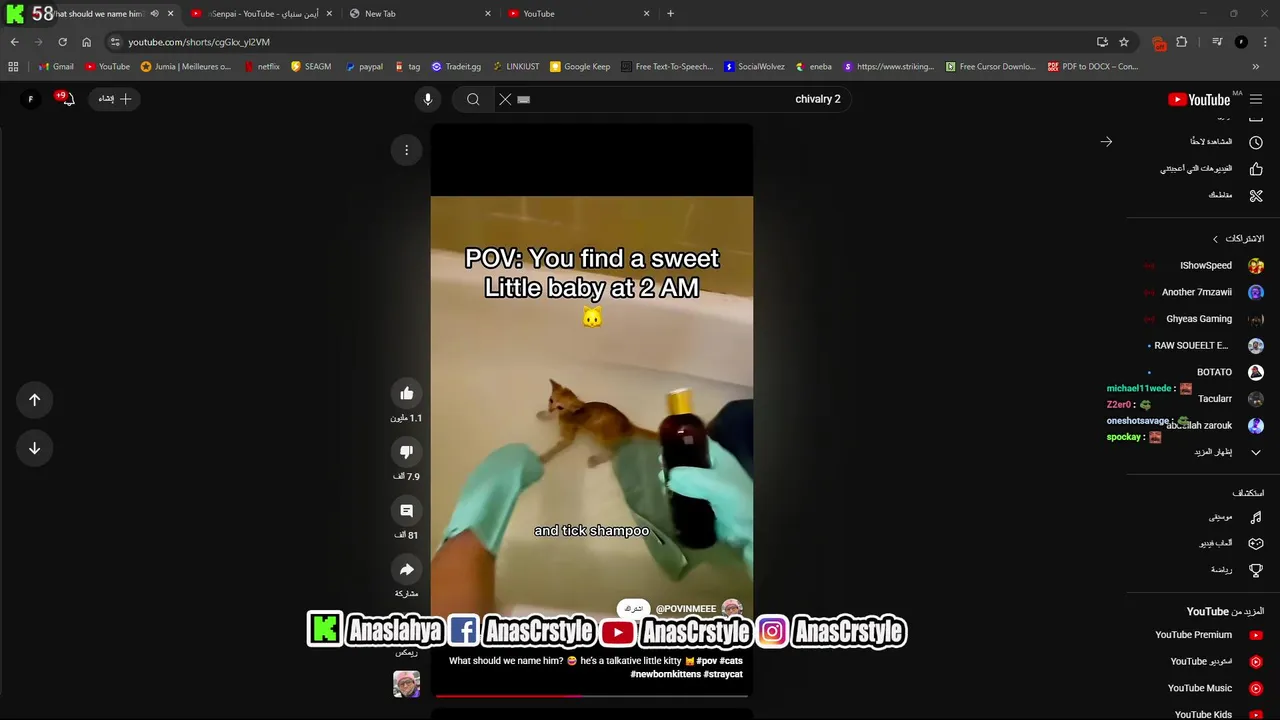Click the create plus button

coord(115,99)
